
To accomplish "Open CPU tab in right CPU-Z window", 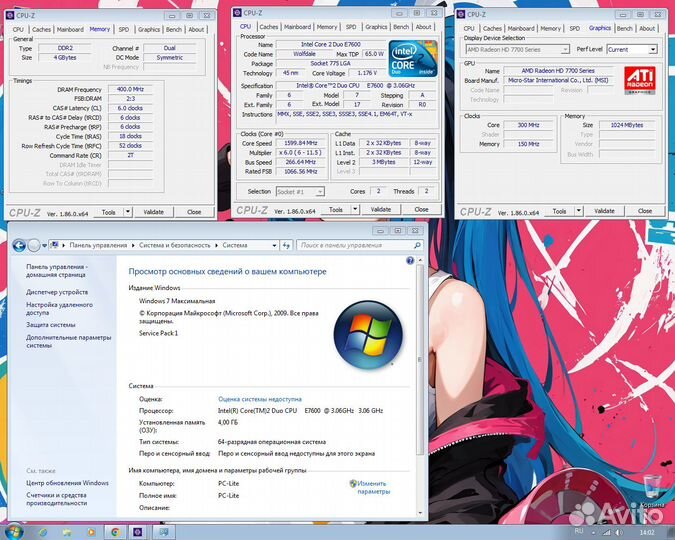I will tap(469, 28).
